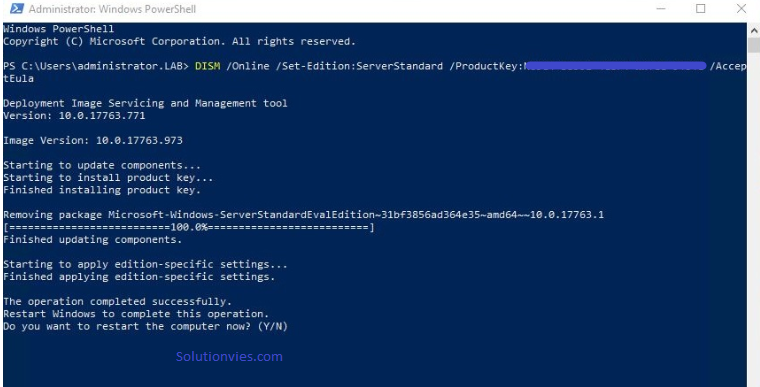Click the scrollbar up arrow

[754, 30]
